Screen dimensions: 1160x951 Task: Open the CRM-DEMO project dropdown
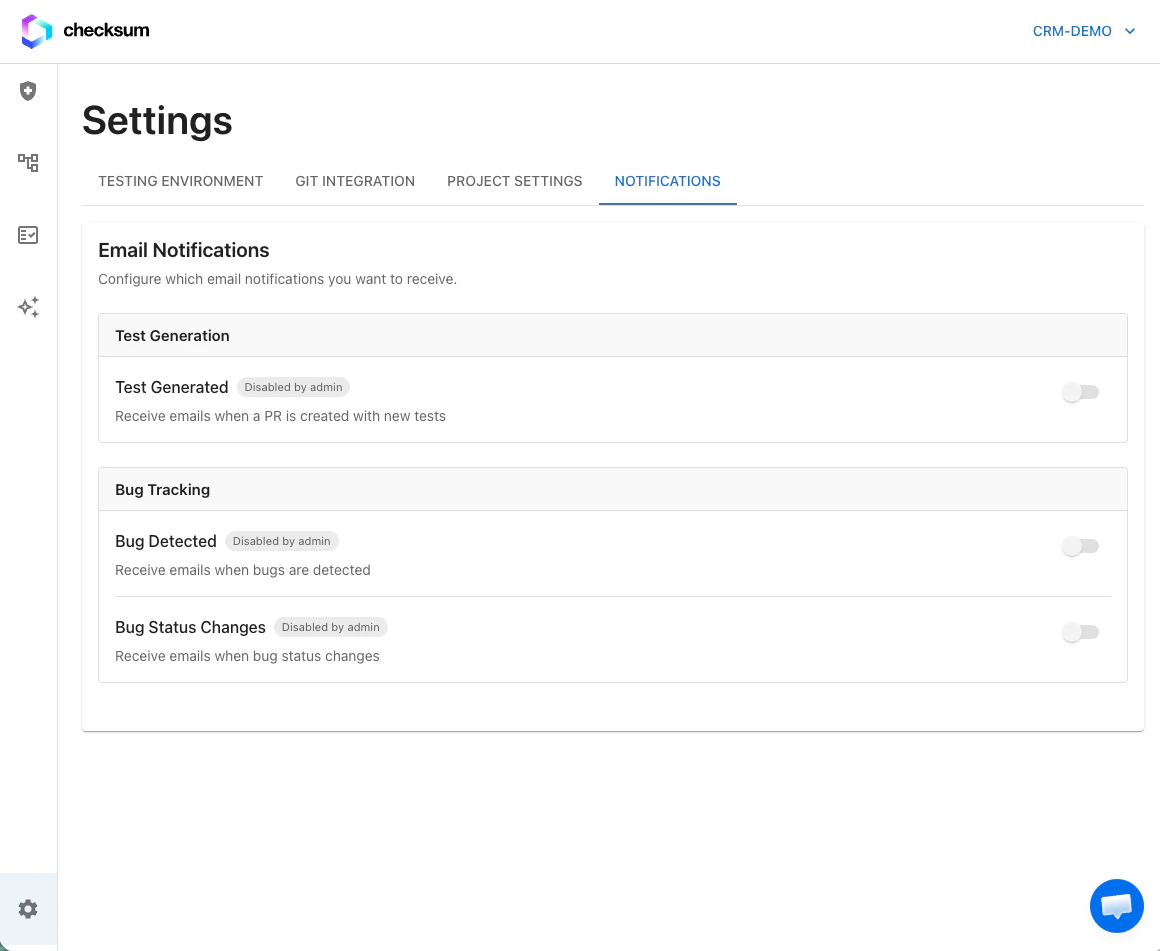[1072, 31]
